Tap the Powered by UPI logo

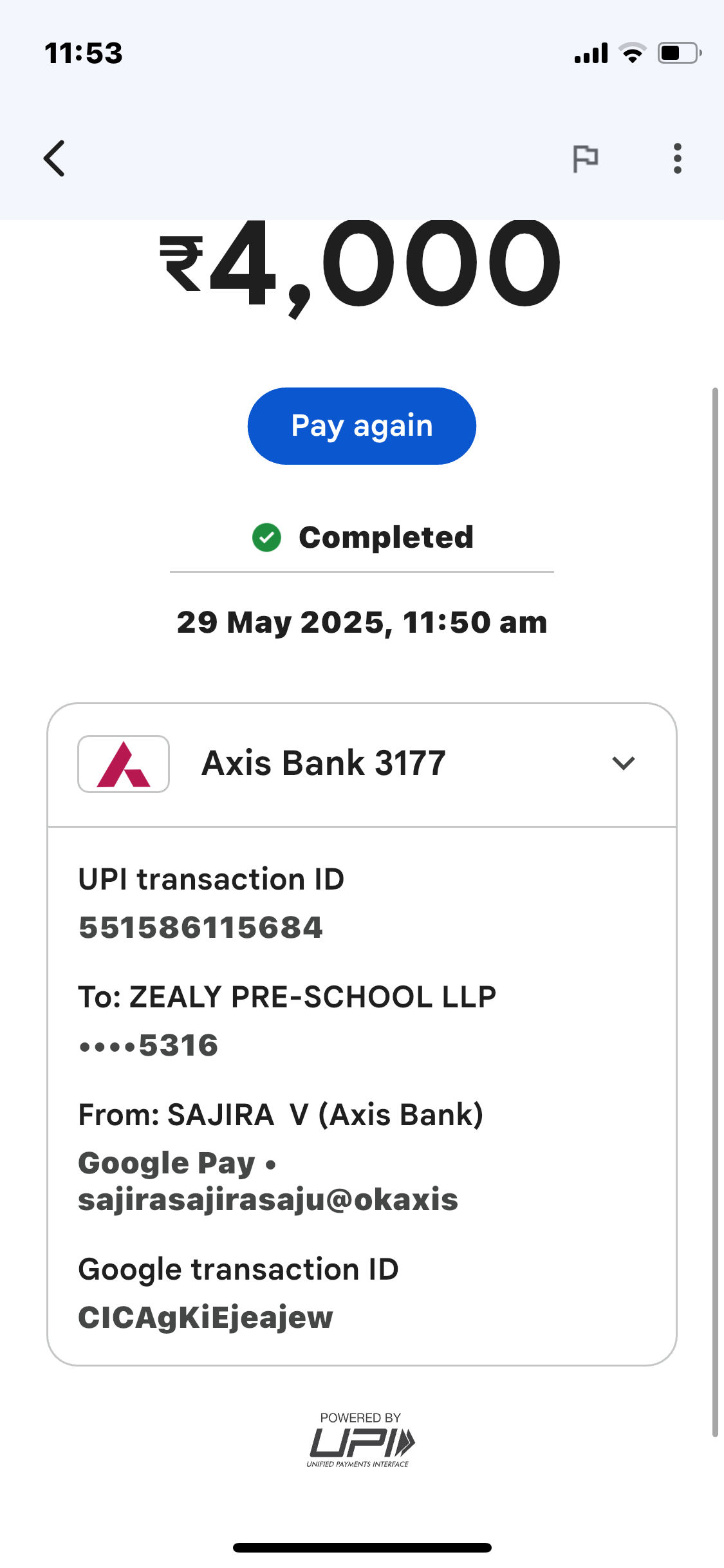(361, 1440)
